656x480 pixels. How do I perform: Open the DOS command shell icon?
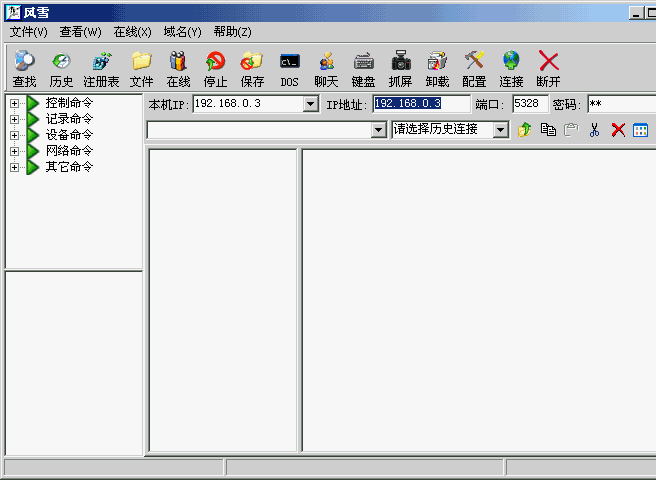click(289, 68)
